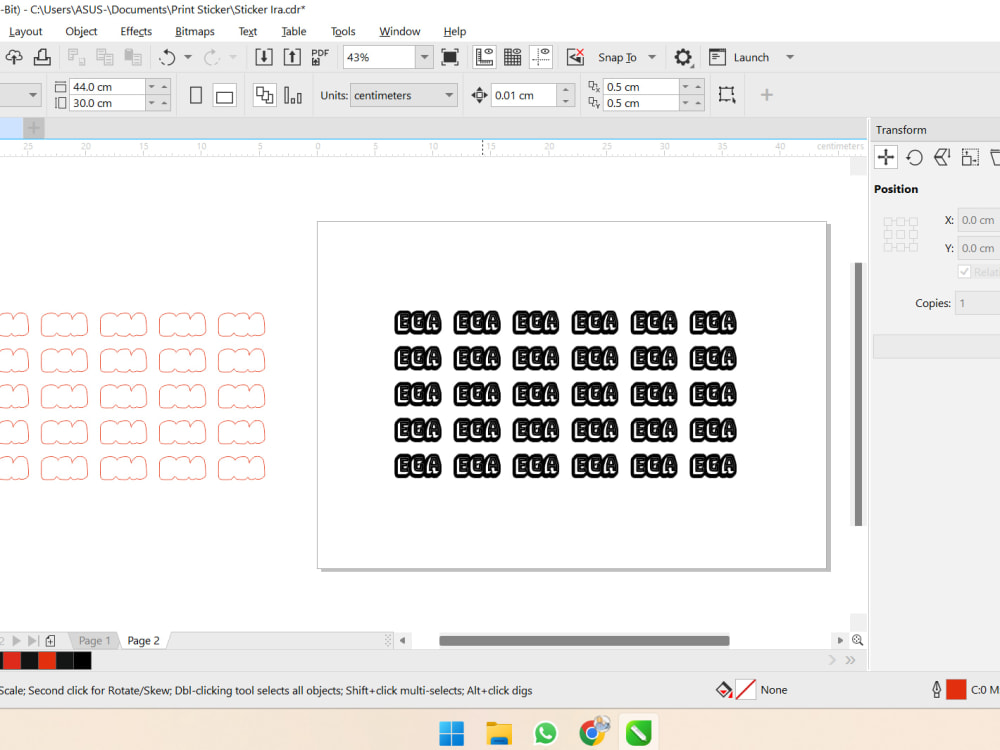The image size is (1000, 750).
Task: Click the first red swatch in document palette
Action: point(11,661)
